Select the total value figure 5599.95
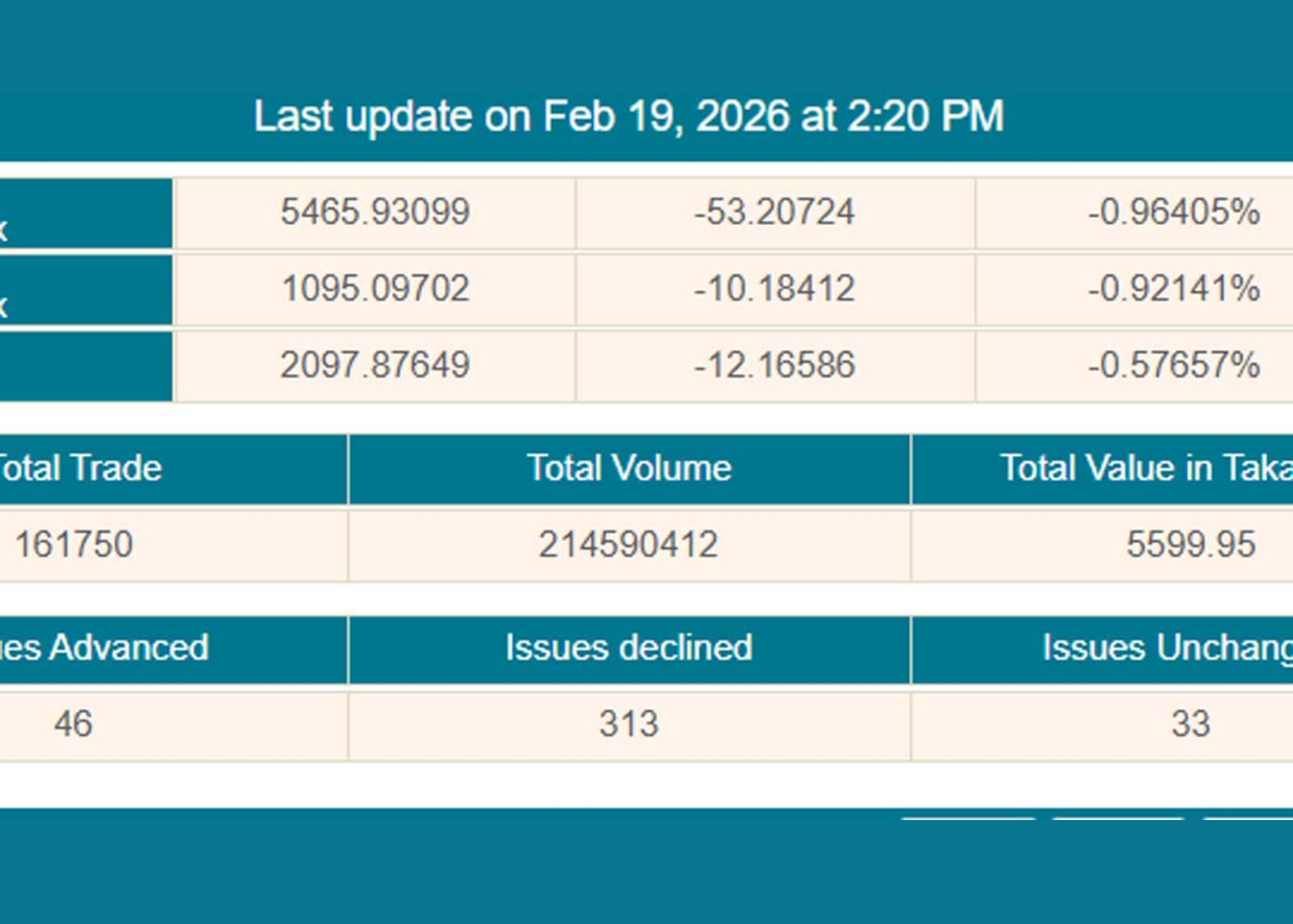 click(x=1190, y=544)
